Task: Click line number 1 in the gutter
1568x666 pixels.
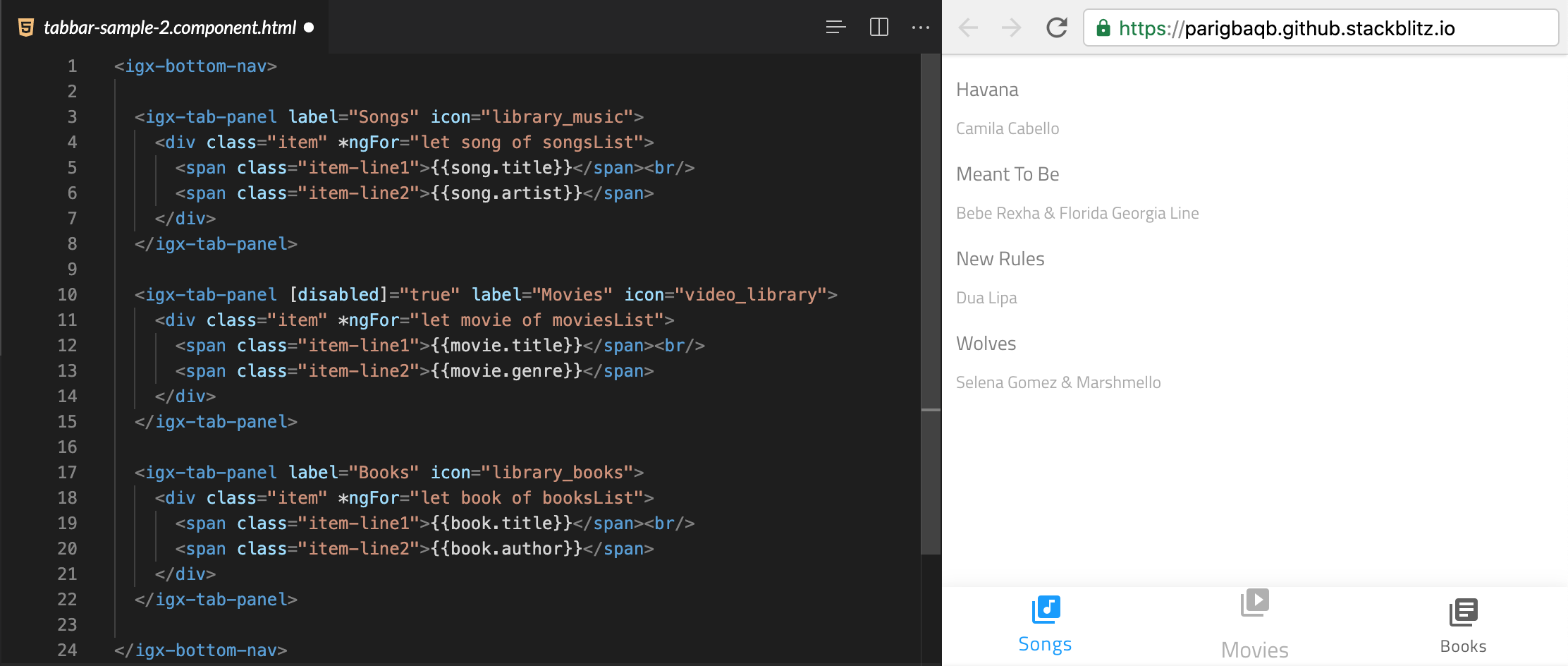Action: 72,66
